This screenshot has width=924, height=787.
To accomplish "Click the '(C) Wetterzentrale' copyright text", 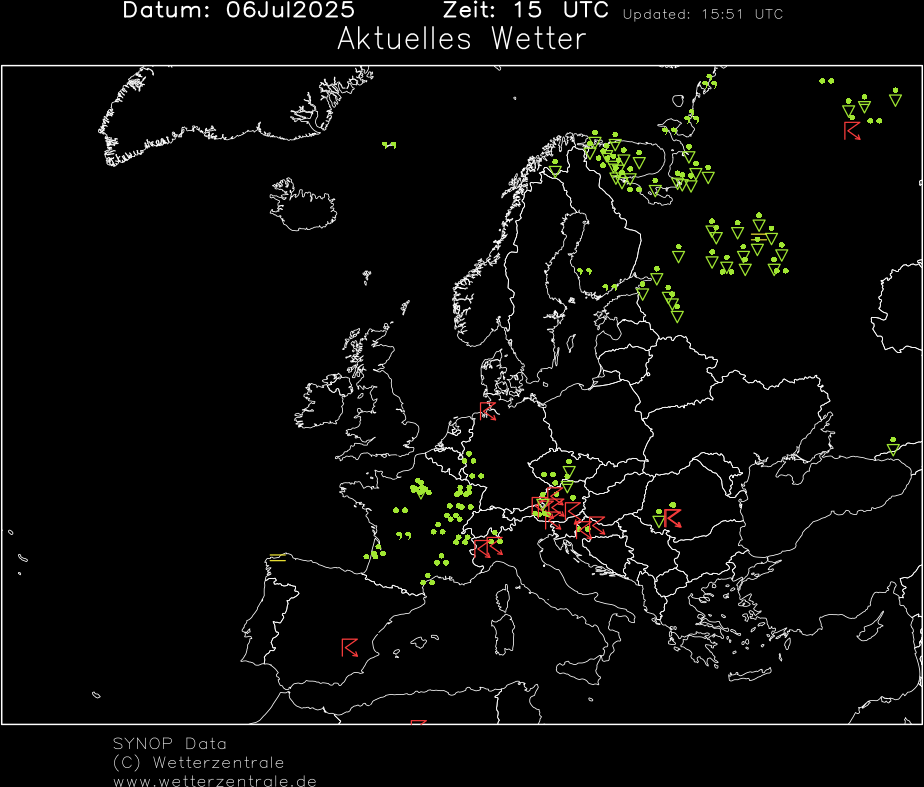I will (x=199, y=762).
